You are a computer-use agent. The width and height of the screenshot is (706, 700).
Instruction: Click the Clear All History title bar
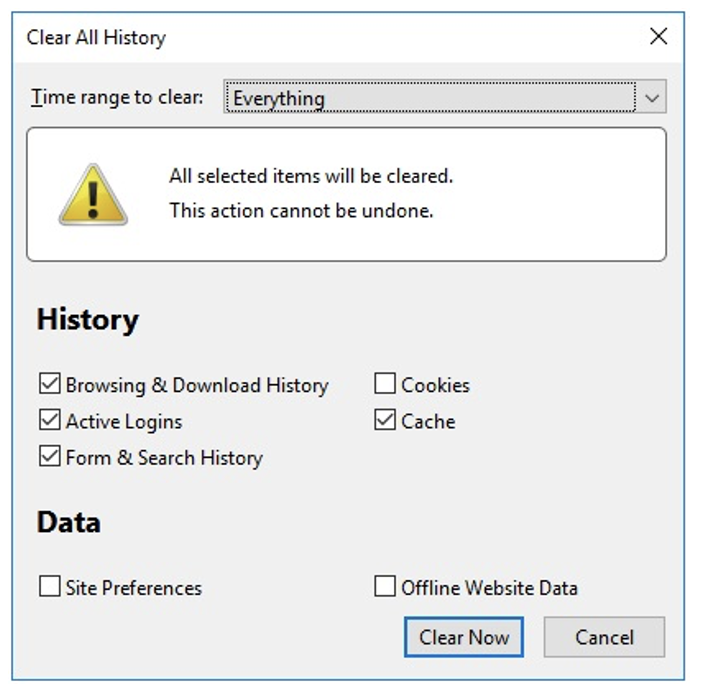(x=300, y=37)
